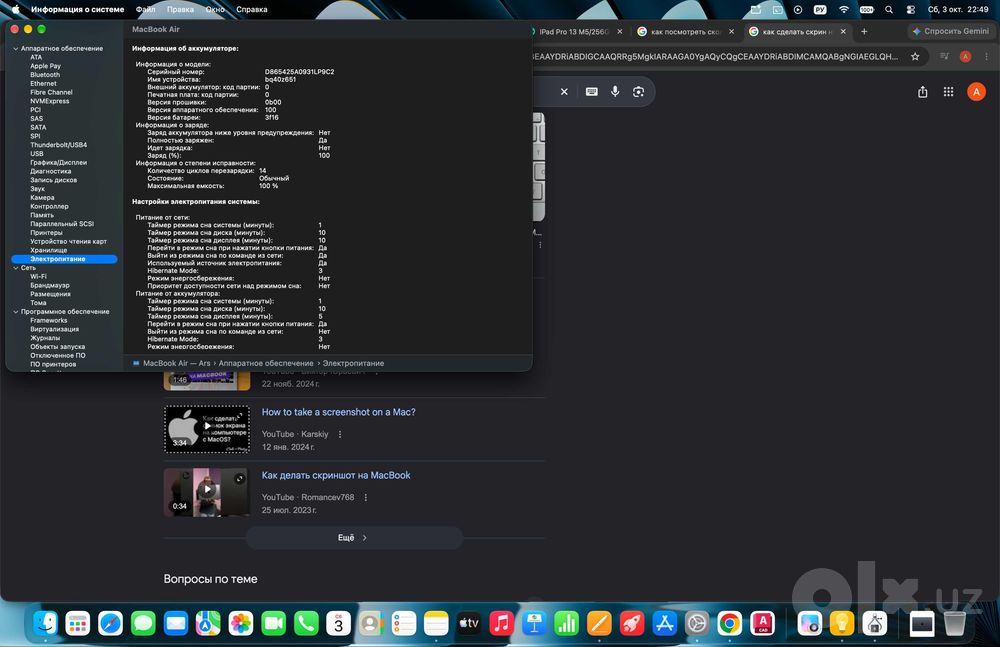1000x647 pixels.
Task: Select Wi-Fi under Сеть
Action: click(x=38, y=277)
